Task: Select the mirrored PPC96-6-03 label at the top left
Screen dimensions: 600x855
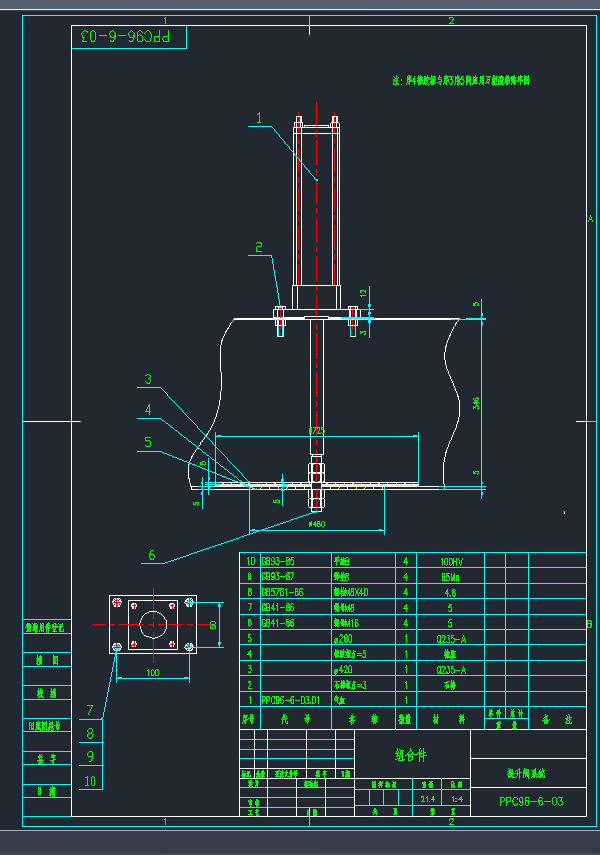Action: tap(125, 37)
